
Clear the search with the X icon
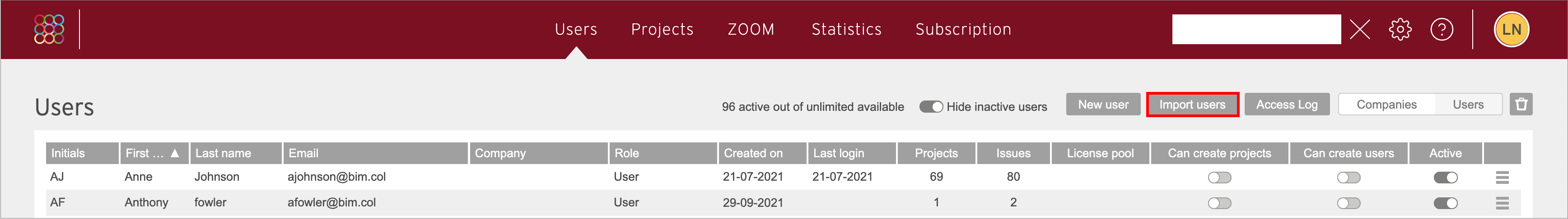[1360, 29]
